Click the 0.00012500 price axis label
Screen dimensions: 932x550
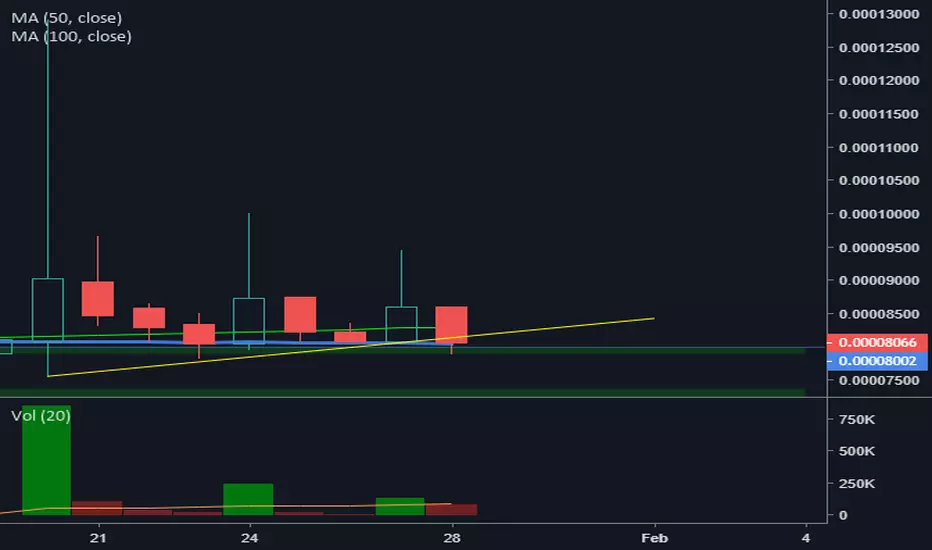pyautogui.click(x=879, y=48)
